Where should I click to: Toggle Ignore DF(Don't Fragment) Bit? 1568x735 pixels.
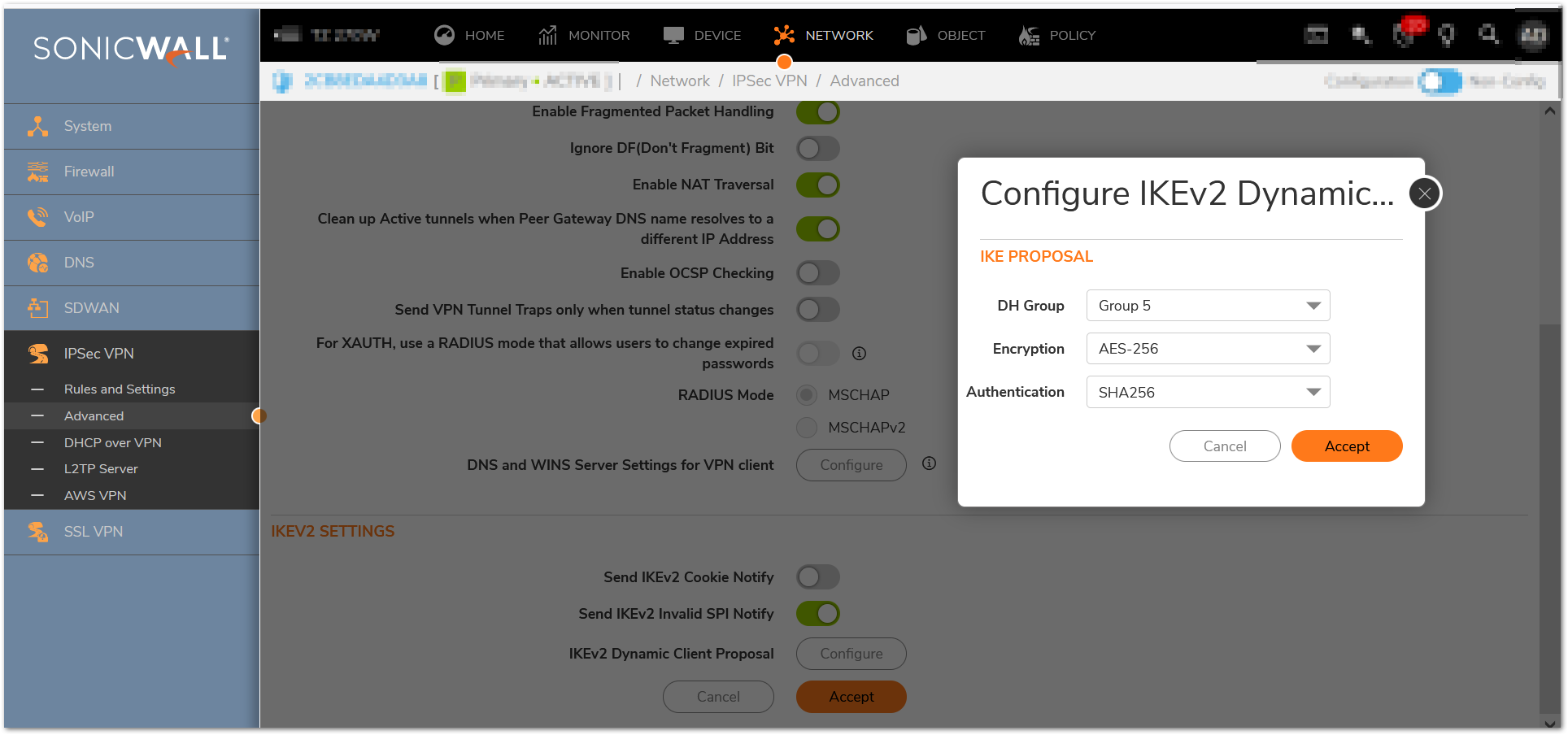818,148
